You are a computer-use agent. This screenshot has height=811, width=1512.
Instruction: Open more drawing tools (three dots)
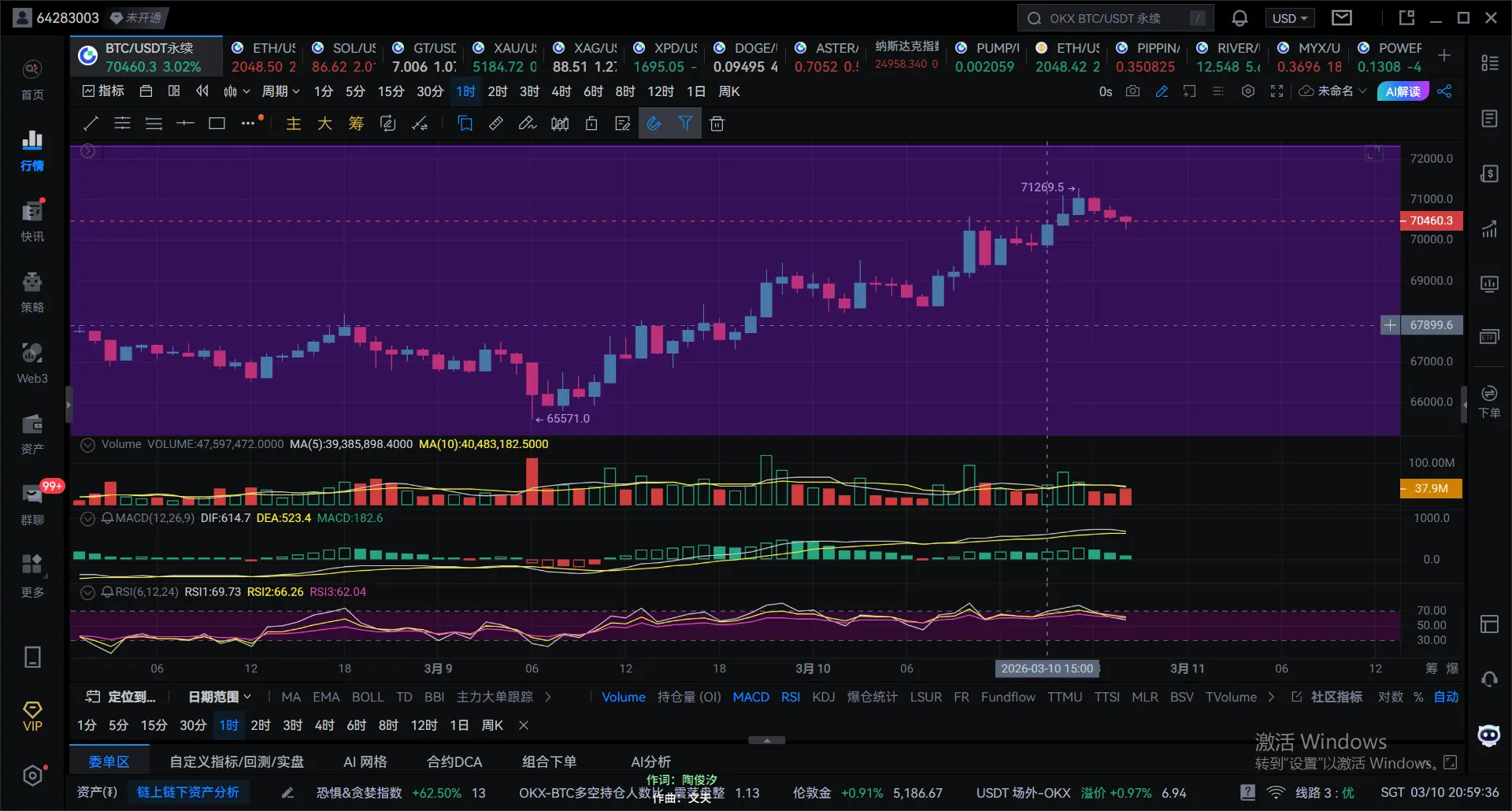[248, 124]
